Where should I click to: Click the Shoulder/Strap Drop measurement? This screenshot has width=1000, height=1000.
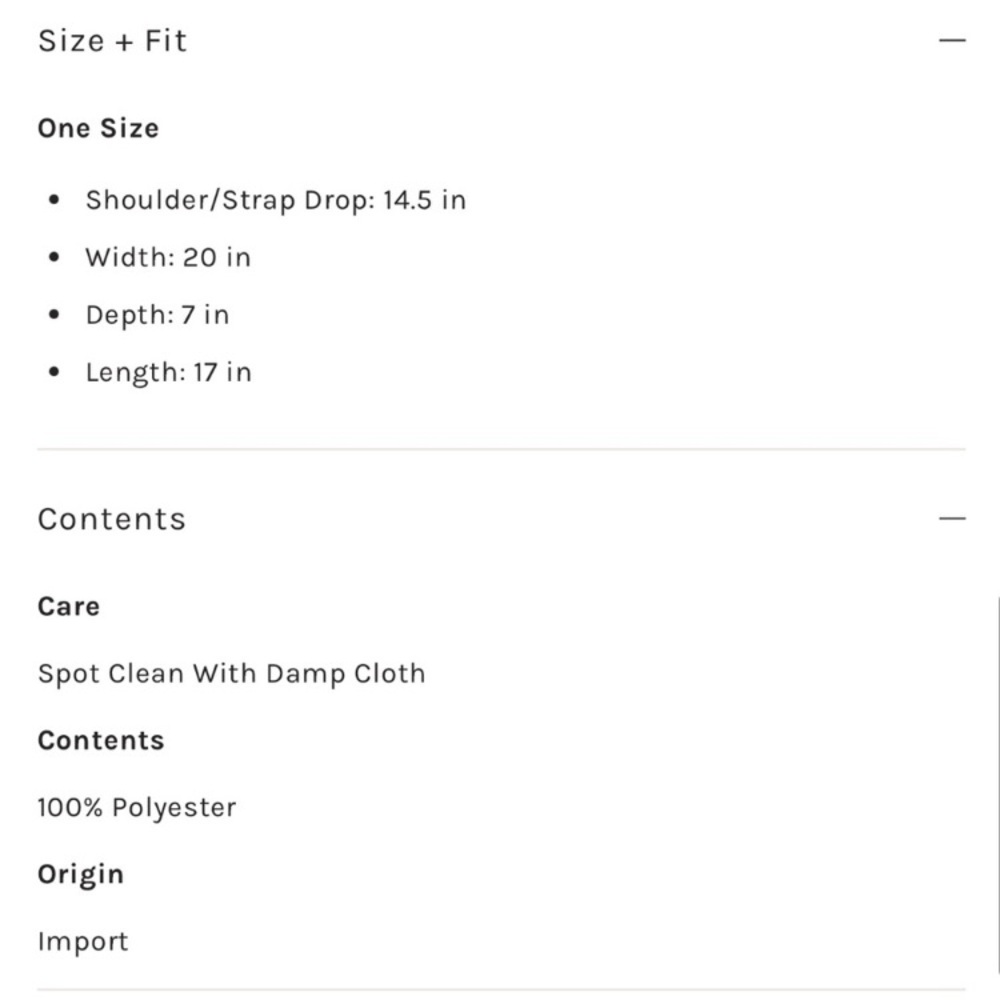click(276, 200)
